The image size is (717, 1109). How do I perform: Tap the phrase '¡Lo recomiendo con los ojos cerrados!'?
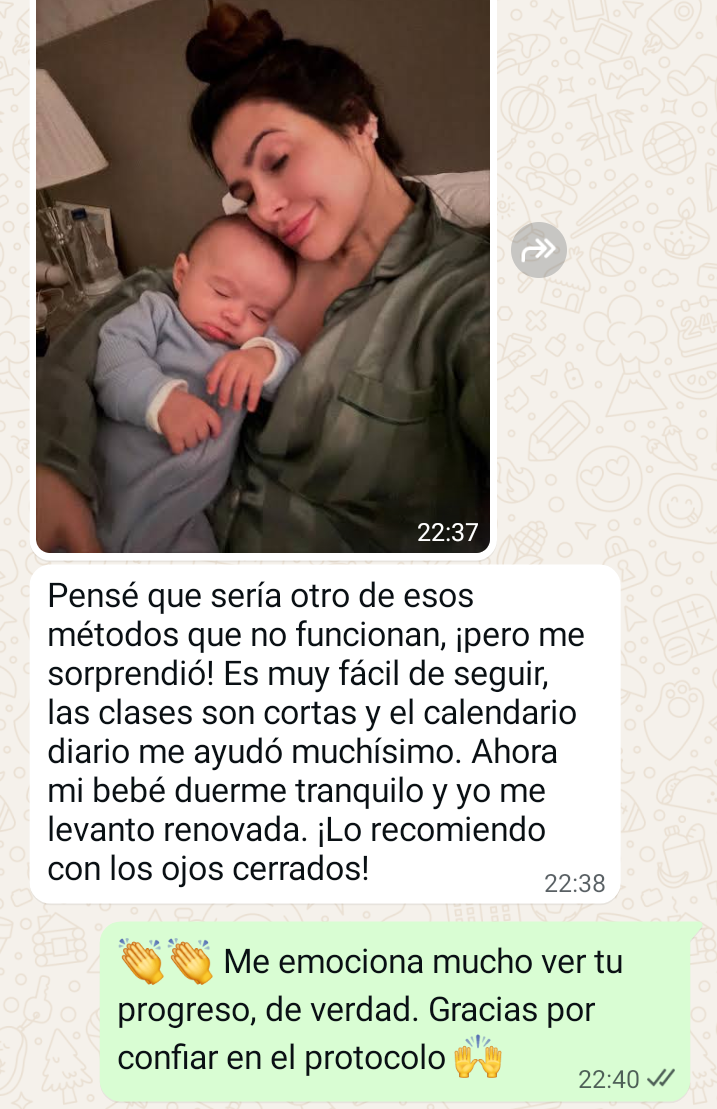coord(296,849)
